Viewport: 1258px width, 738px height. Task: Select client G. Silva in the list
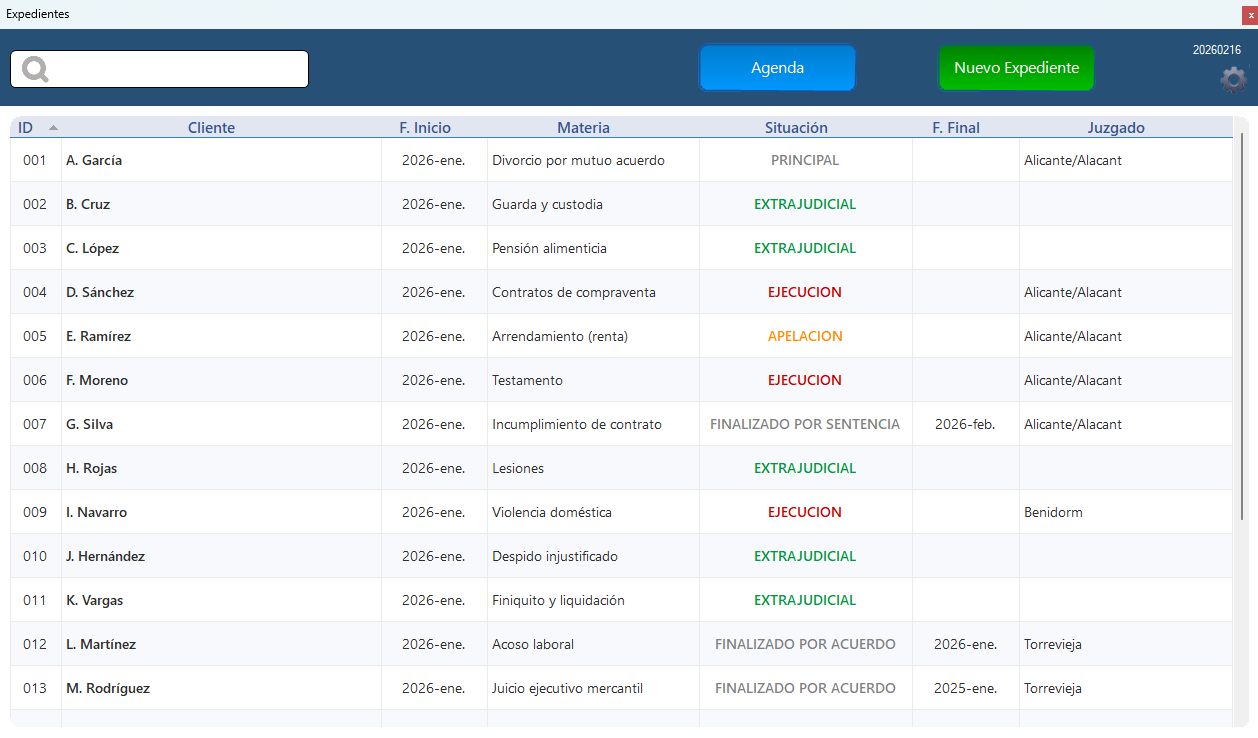point(89,424)
